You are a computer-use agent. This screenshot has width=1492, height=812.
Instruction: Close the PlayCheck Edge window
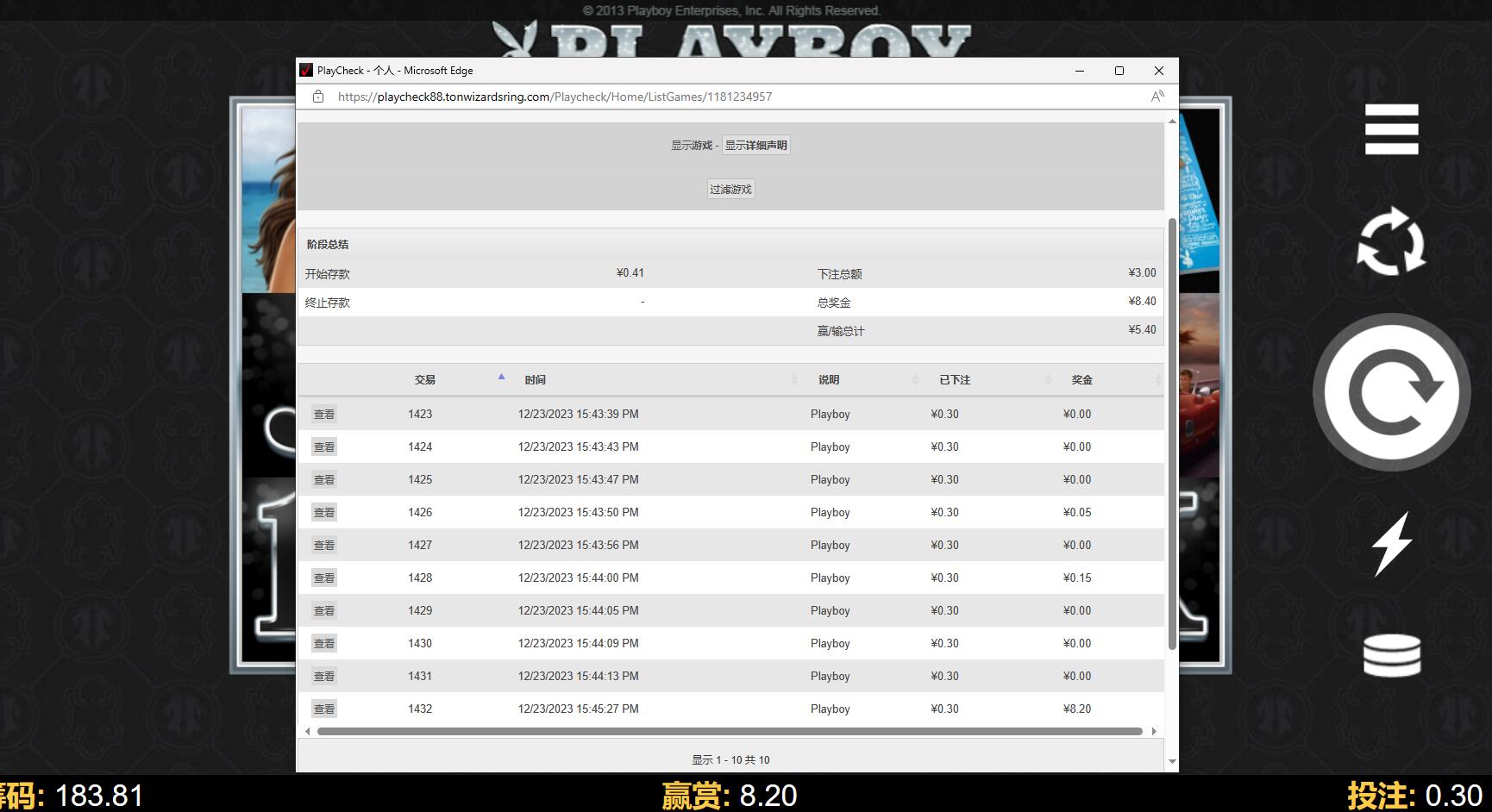[1159, 71]
